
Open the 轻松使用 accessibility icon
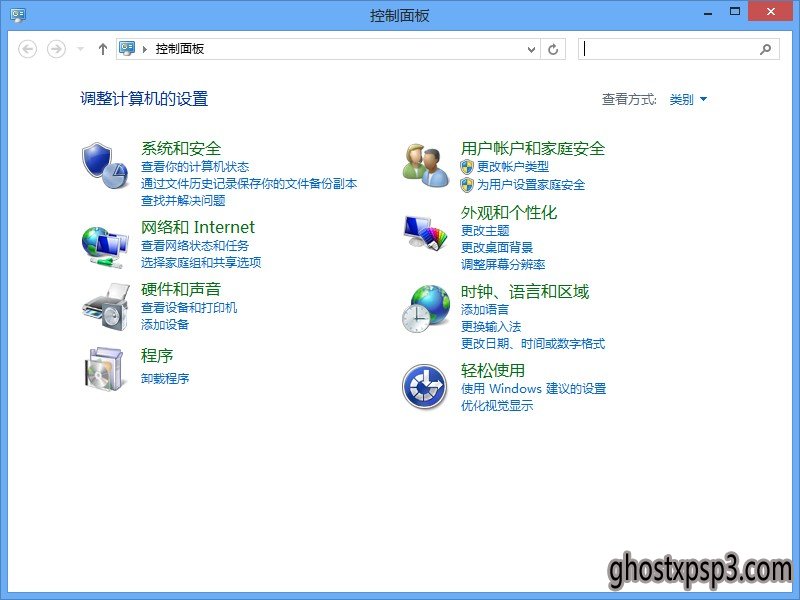(424, 386)
